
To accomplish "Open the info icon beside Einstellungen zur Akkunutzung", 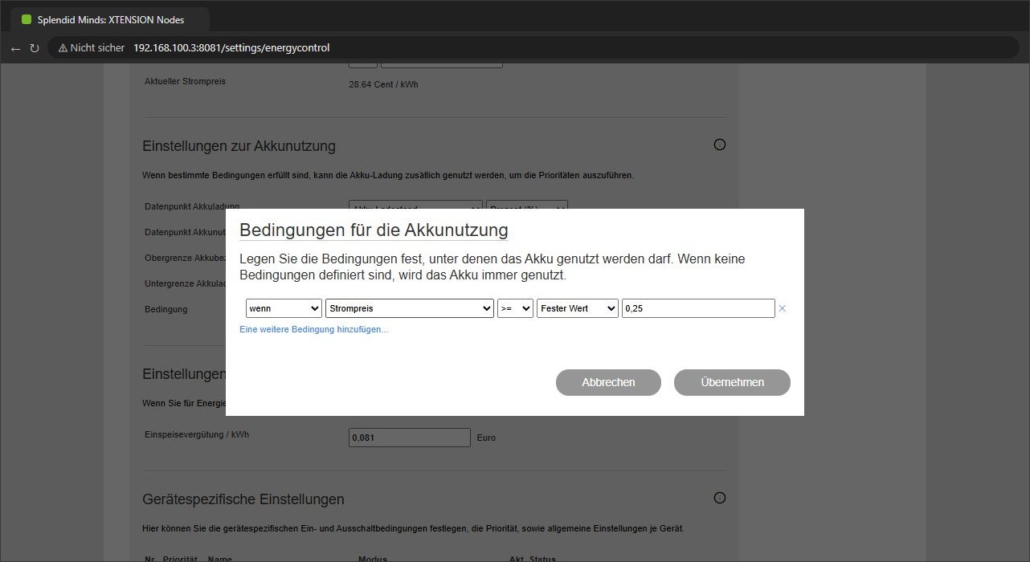I will click(720, 144).
